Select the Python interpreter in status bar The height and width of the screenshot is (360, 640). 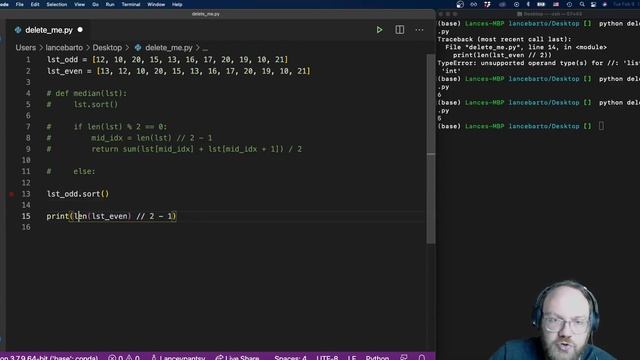(x=49, y=357)
